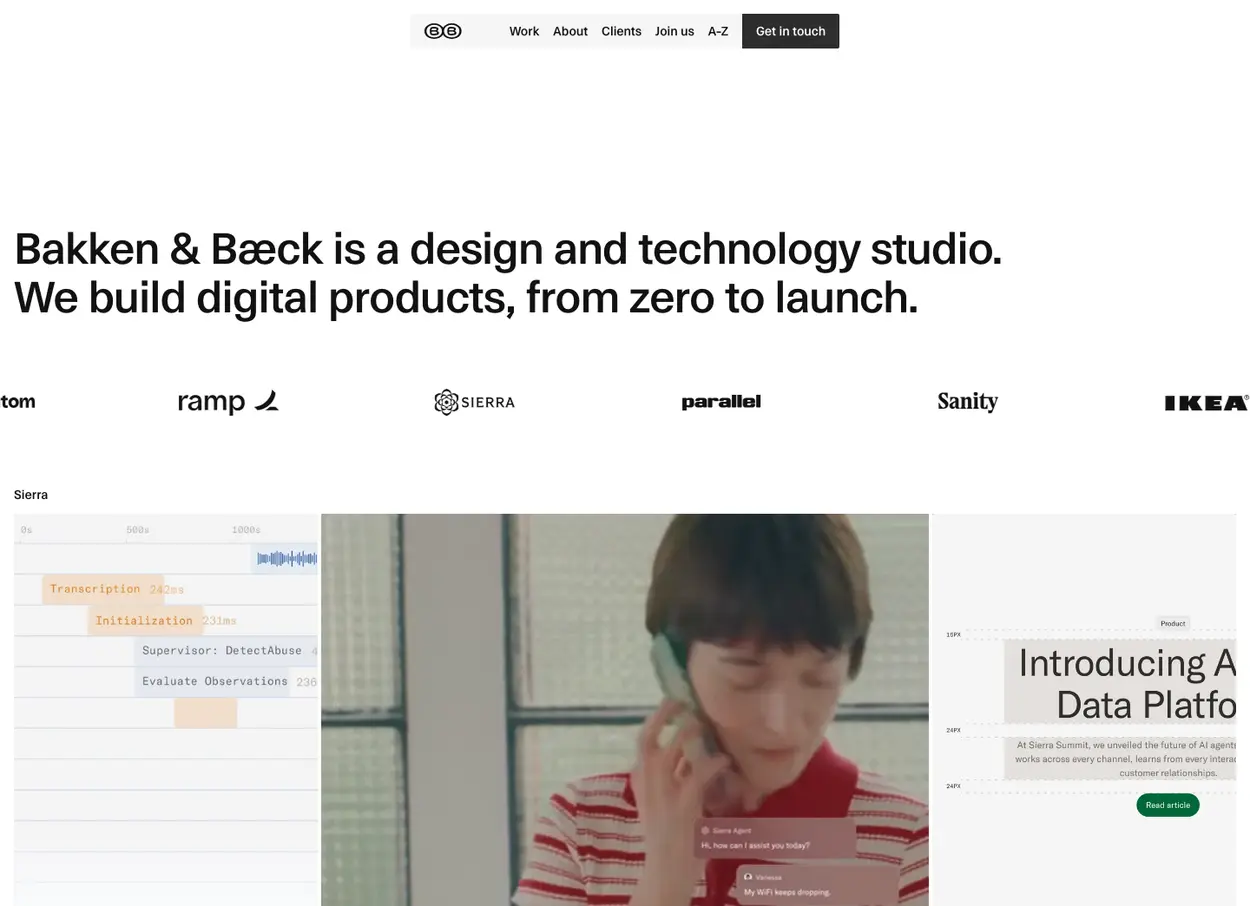Open the A–Z index link
Image resolution: width=1250 pixels, height=906 pixels.
point(718,31)
